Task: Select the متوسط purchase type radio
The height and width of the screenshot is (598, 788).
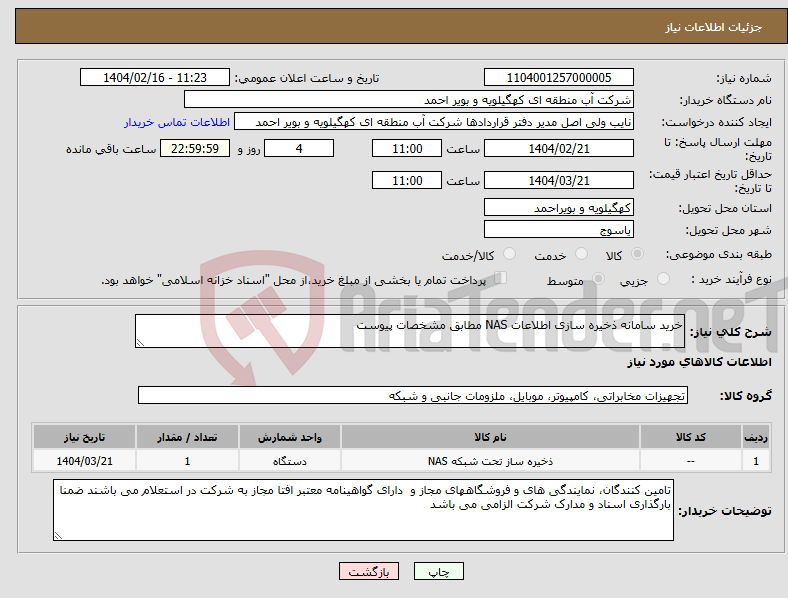Action: coord(598,279)
